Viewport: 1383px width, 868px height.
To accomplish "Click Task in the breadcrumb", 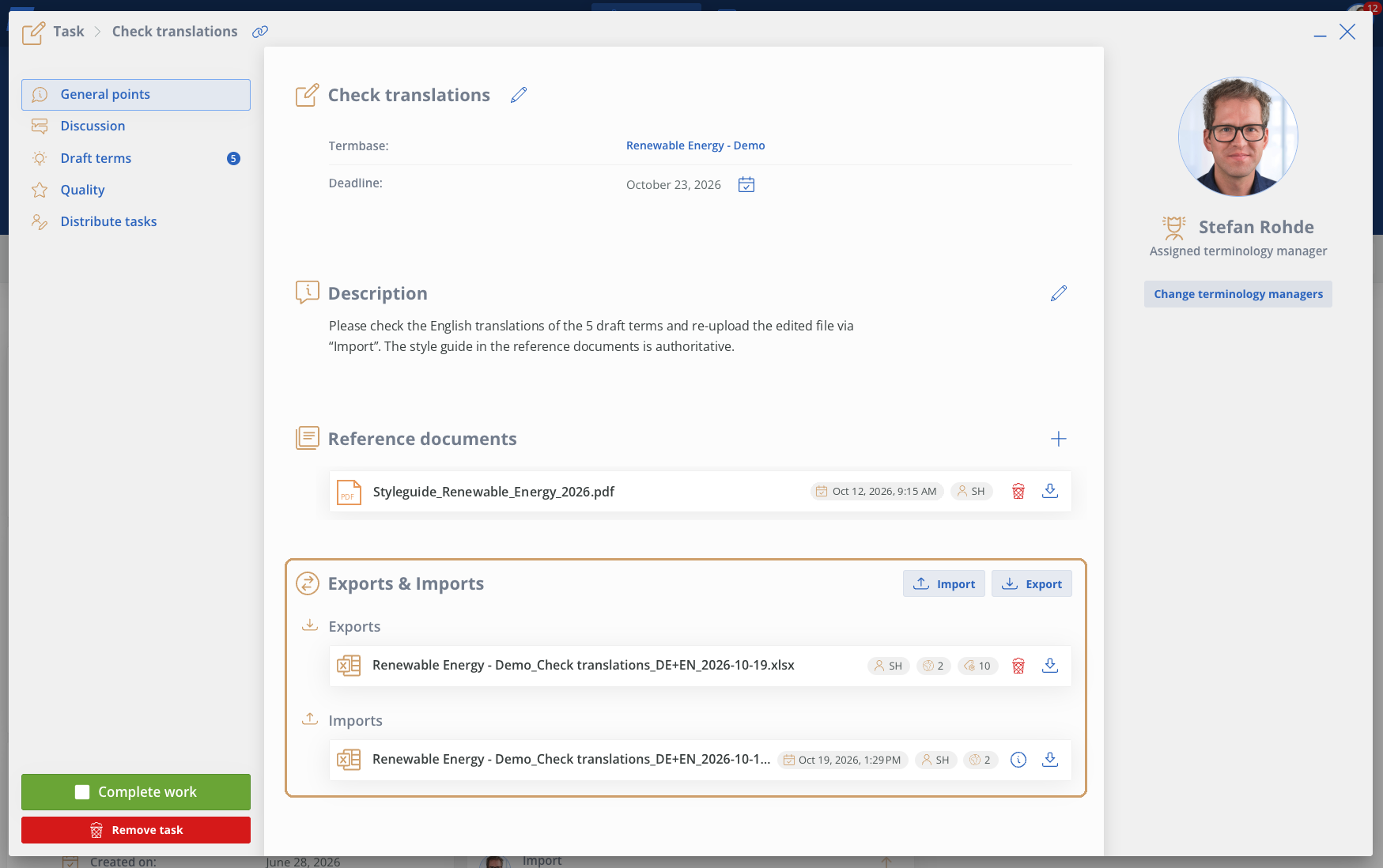I will click(x=69, y=32).
